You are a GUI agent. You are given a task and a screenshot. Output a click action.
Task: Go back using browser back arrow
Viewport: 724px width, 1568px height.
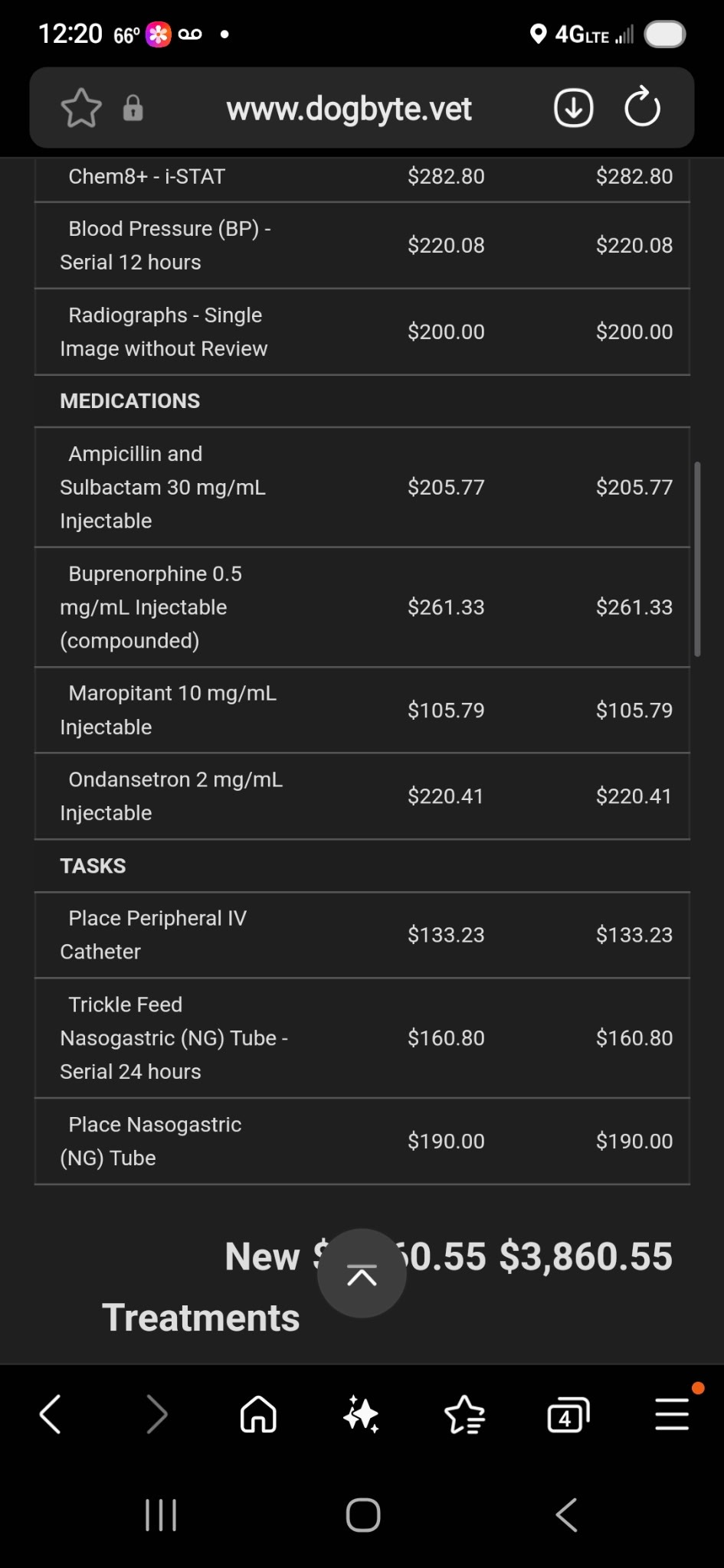(x=51, y=1413)
